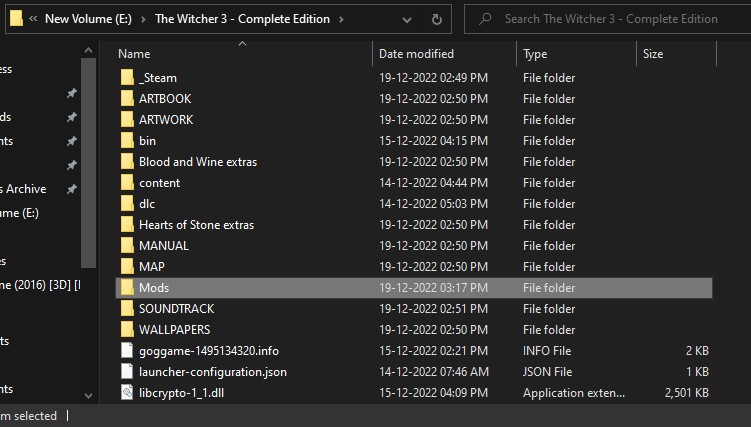The height and width of the screenshot is (427, 751).
Task: Click the libcrypto-1_1.dll file icon
Action: [x=127, y=393]
